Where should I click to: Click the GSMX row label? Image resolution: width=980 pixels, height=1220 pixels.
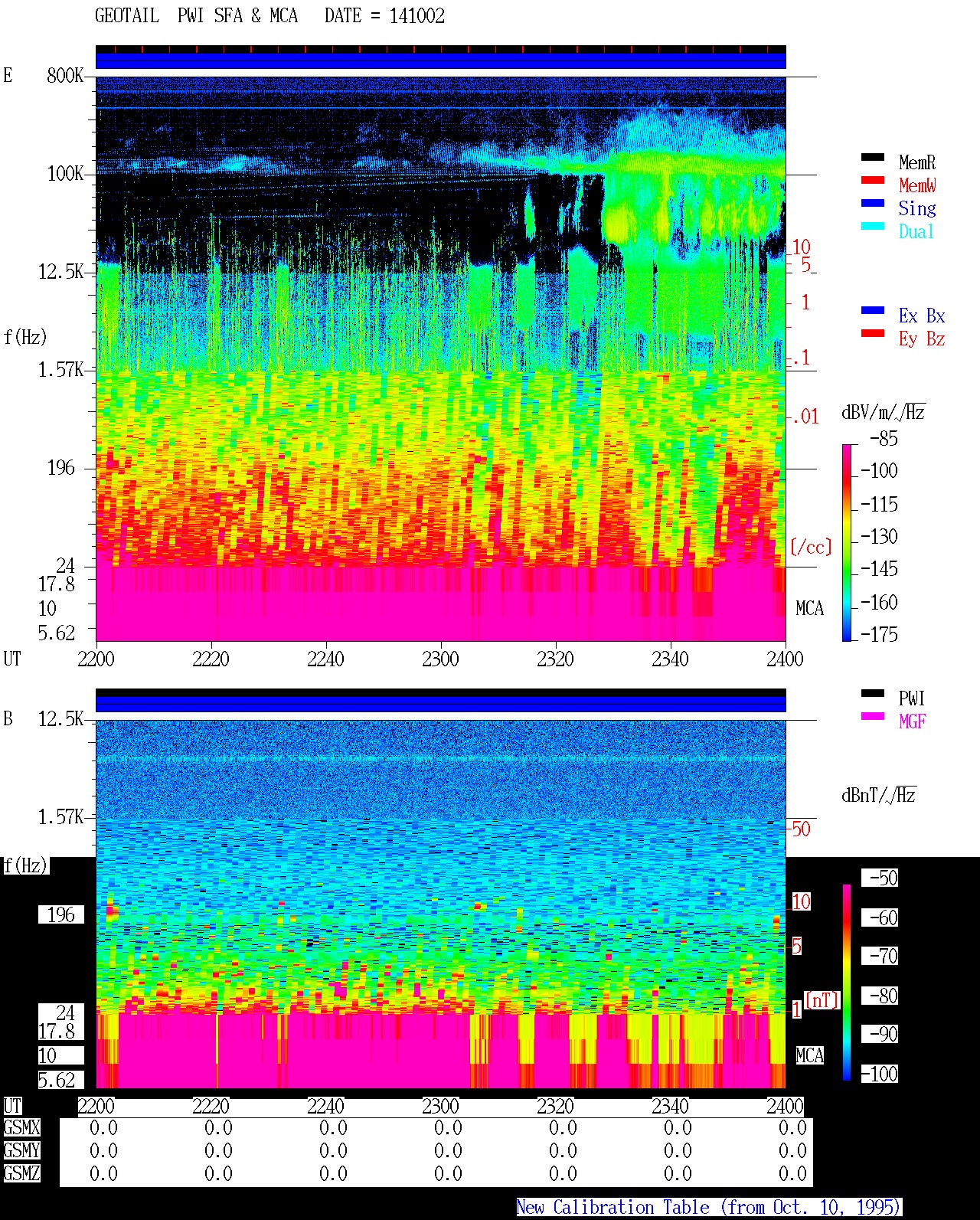(21, 1128)
